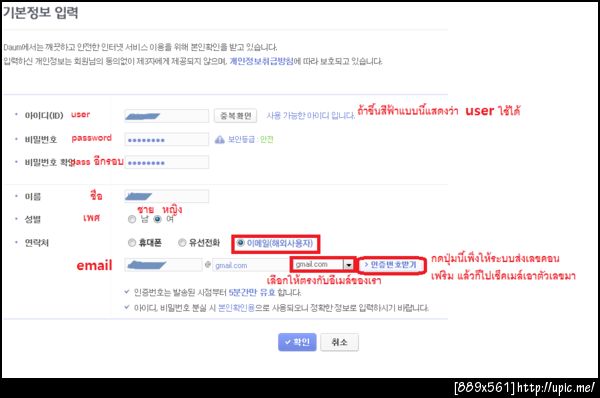This screenshot has width=600, height=398.
Task: Select the 여 (female) gender radio button
Action: point(157,219)
